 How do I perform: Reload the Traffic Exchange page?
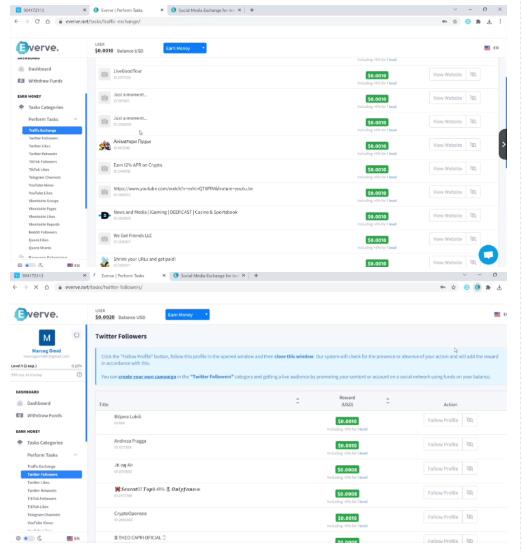pos(37,21)
